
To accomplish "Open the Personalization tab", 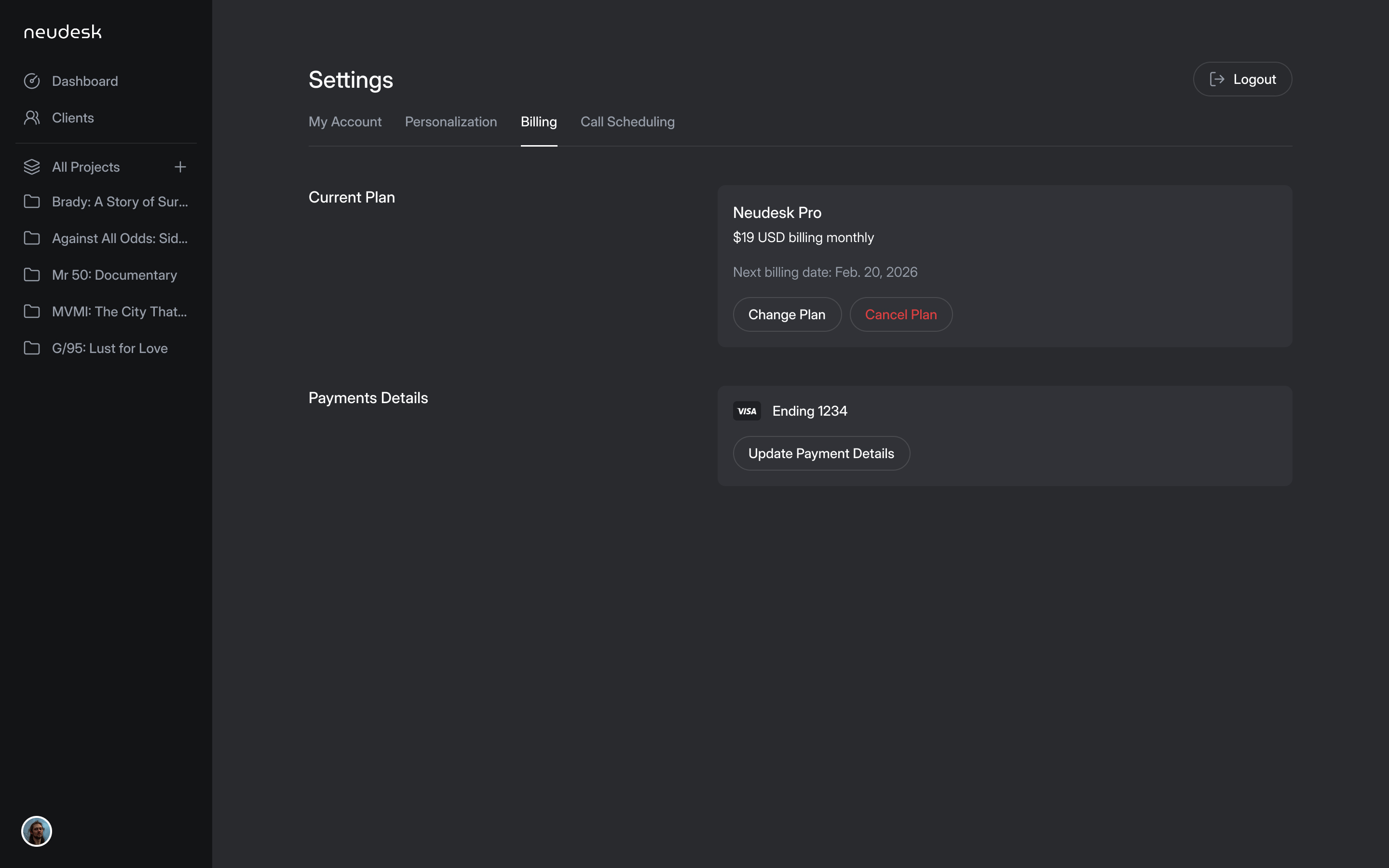I will pyautogui.click(x=451, y=122).
